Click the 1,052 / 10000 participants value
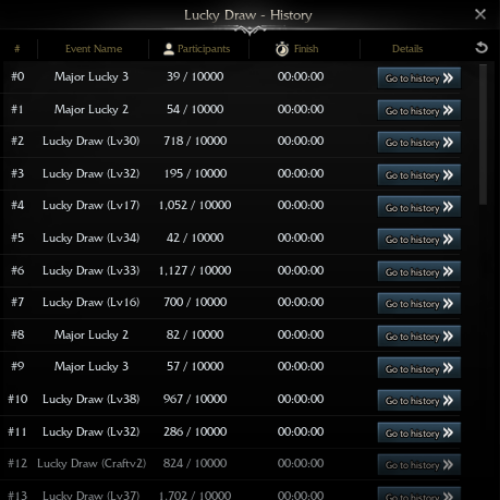 195,205
